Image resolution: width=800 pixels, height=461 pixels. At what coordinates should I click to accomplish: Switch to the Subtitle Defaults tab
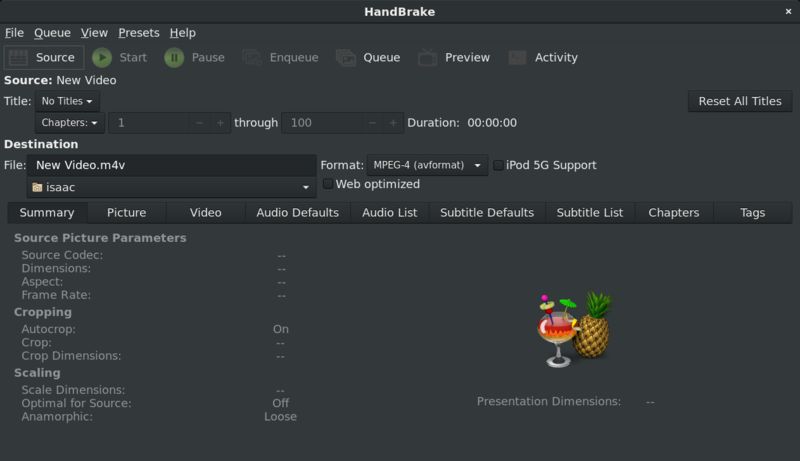coord(487,213)
